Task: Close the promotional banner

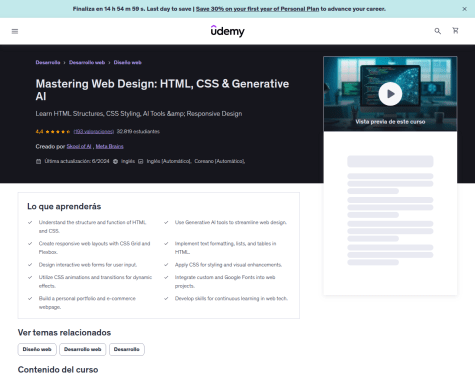Action: [464, 9]
